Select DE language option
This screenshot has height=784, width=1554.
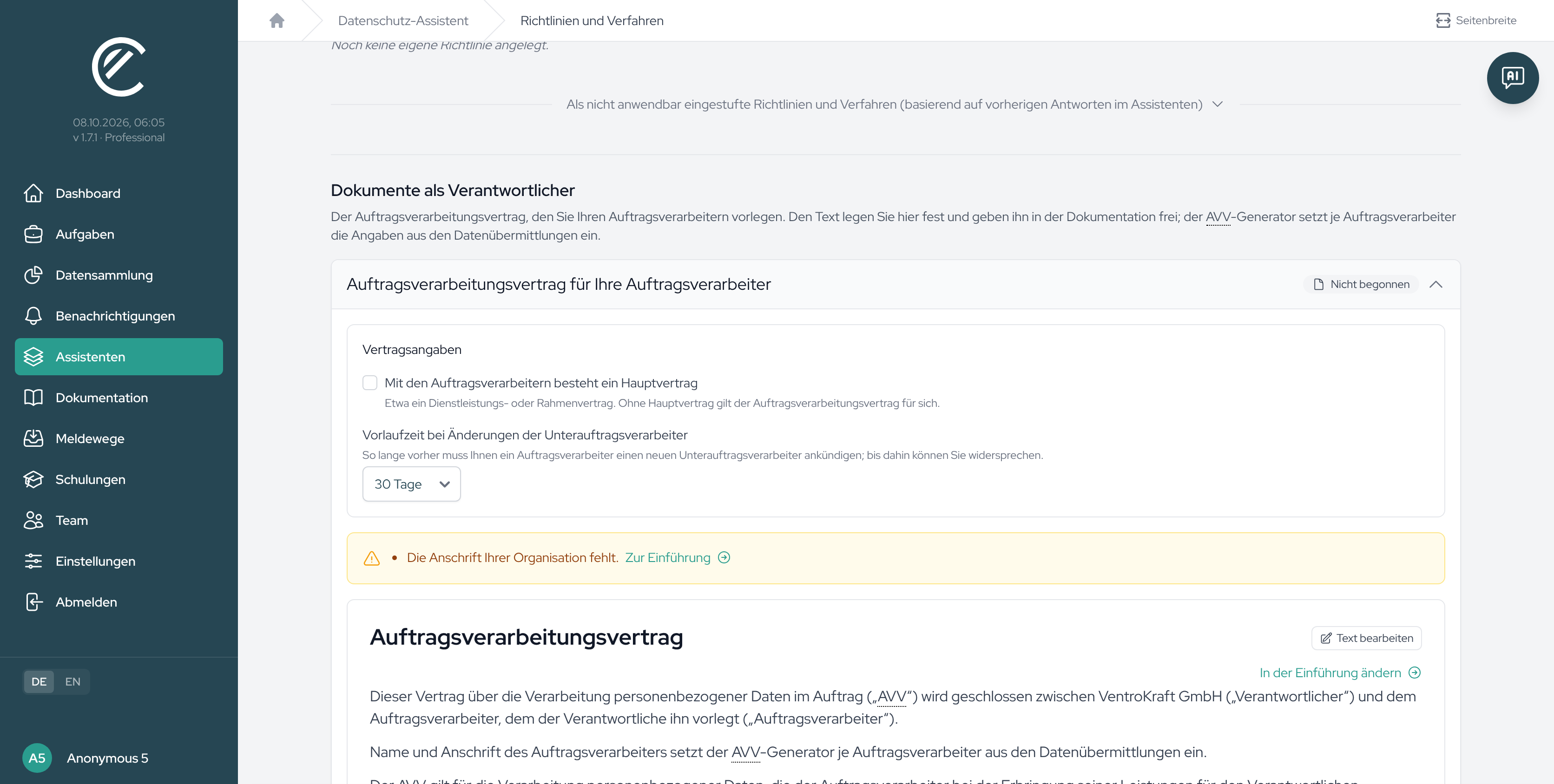tap(39, 681)
